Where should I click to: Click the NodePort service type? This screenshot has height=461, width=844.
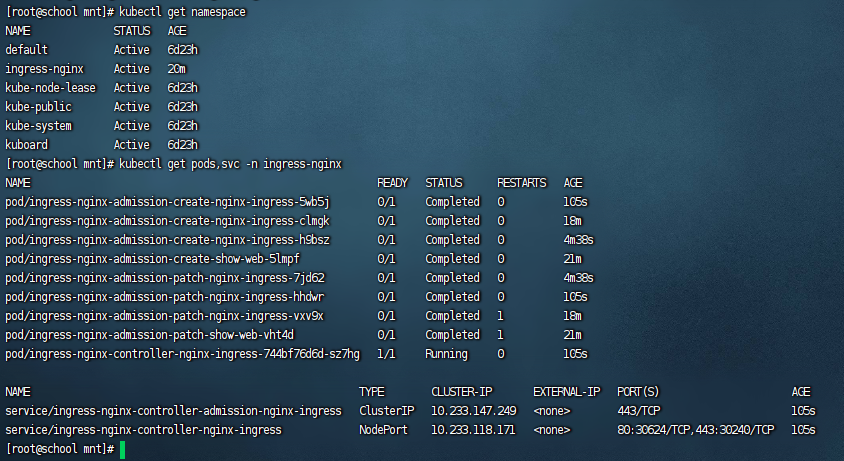(x=384, y=430)
